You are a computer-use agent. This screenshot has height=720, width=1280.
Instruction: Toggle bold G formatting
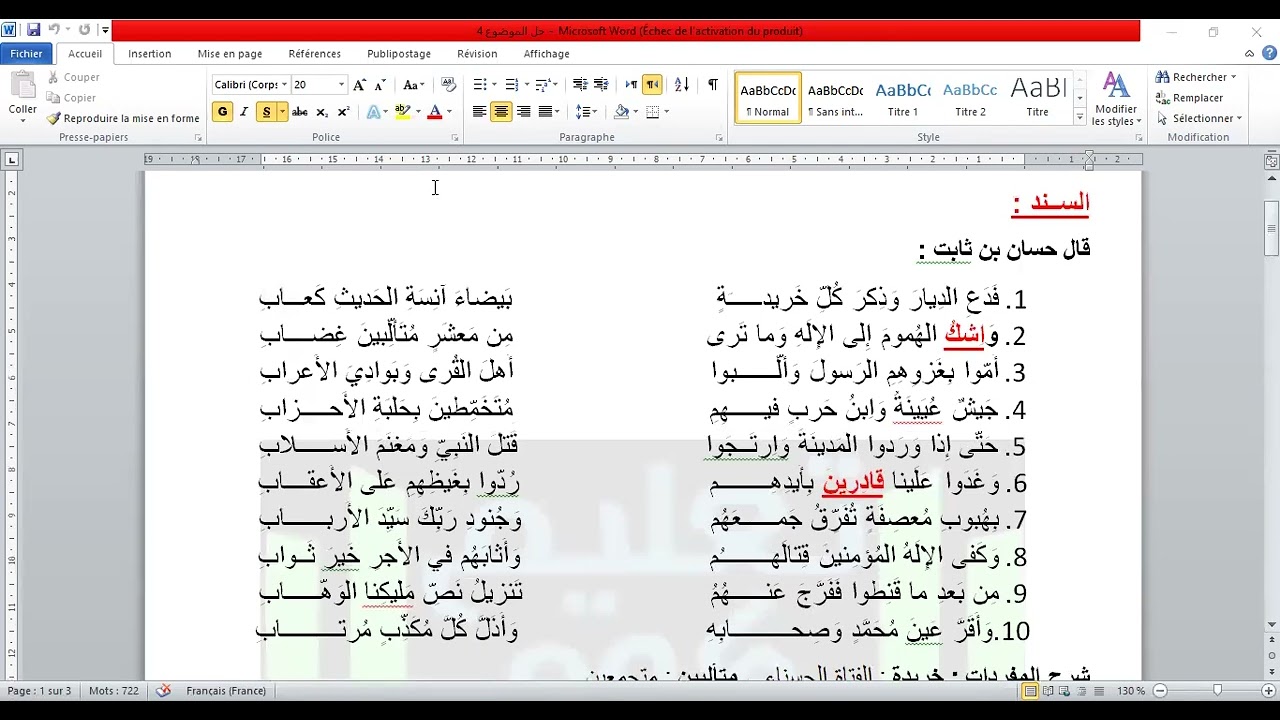tap(222, 112)
